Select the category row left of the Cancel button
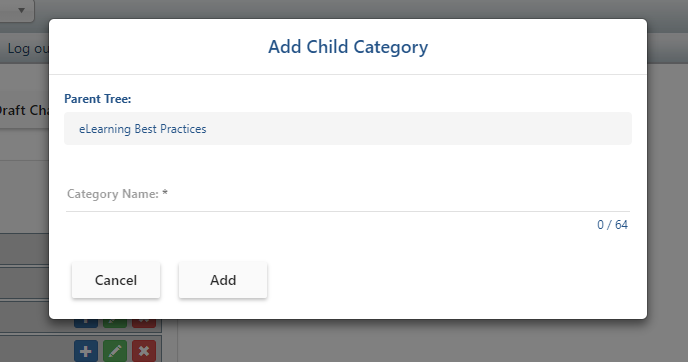The image size is (688, 362). (x=24, y=283)
